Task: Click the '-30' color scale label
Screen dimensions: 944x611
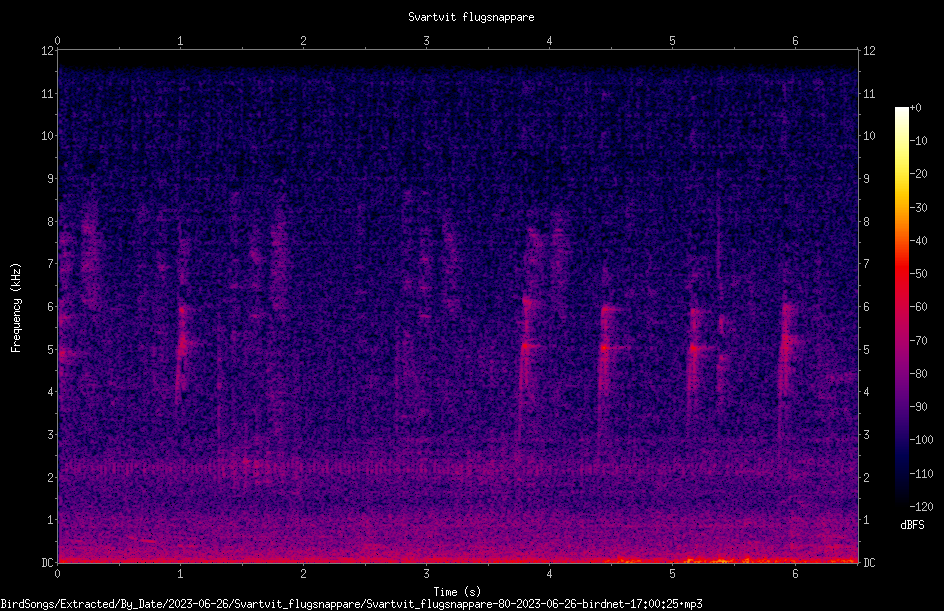Action: coord(919,208)
